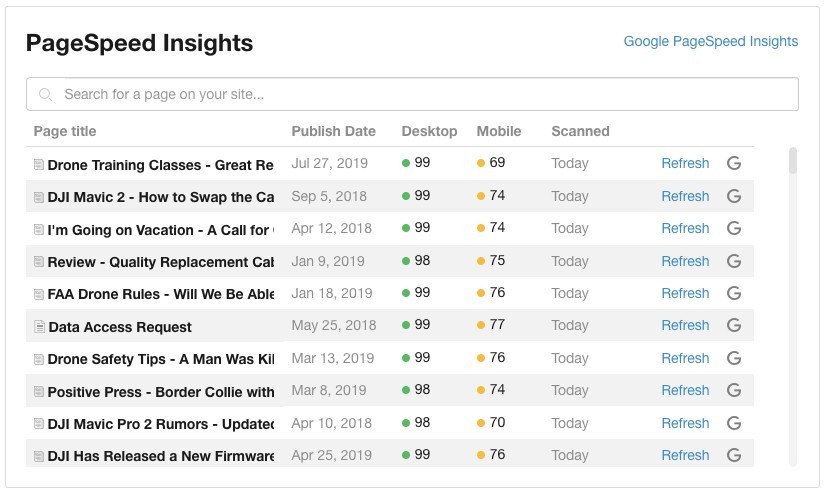
Task: Refresh the Drone Safety Tips scan
Action: click(685, 358)
